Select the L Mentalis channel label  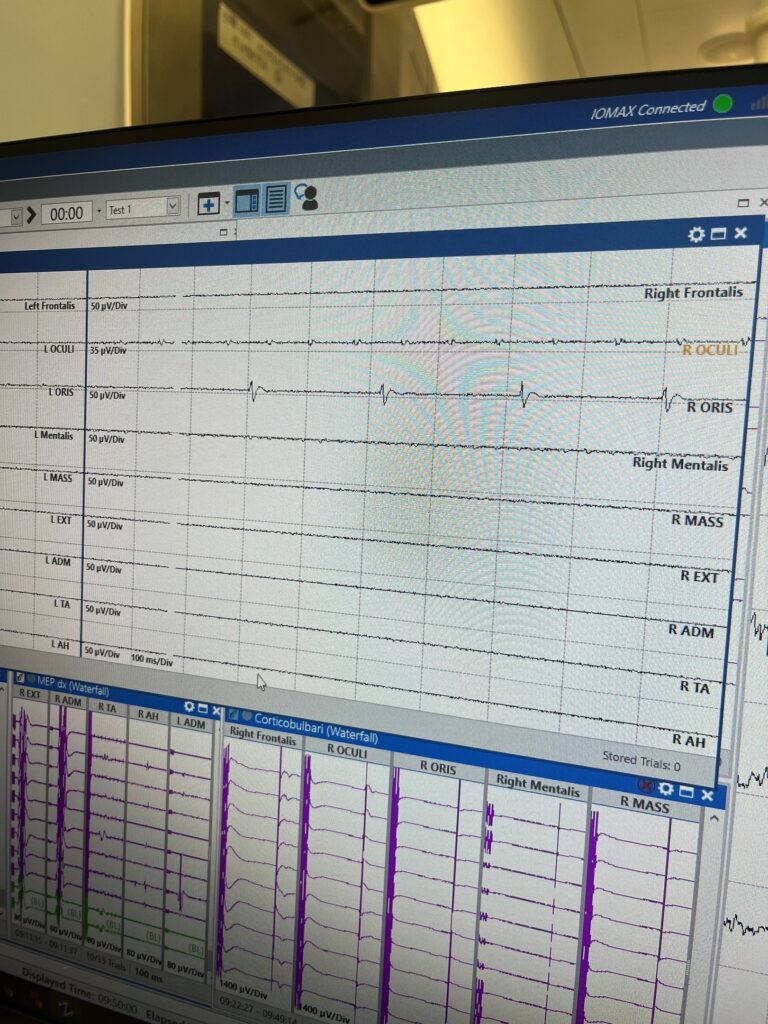pos(54,435)
